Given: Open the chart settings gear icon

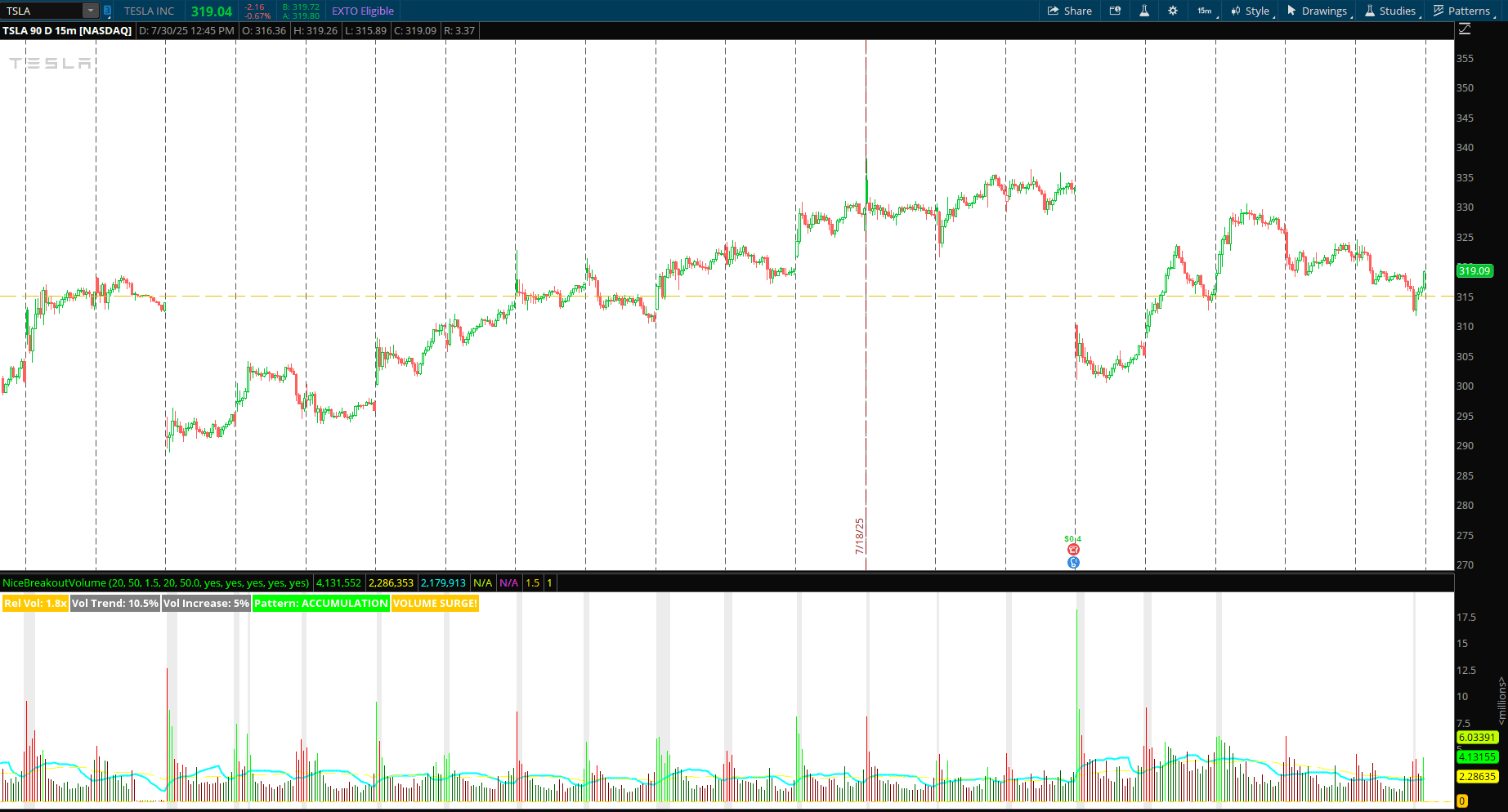Looking at the screenshot, I should pos(1173,11).
